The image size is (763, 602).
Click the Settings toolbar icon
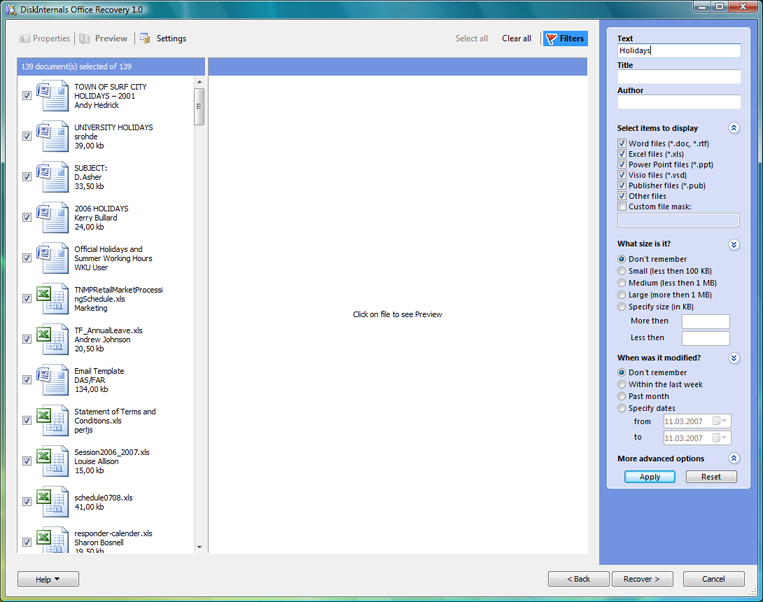(145, 39)
